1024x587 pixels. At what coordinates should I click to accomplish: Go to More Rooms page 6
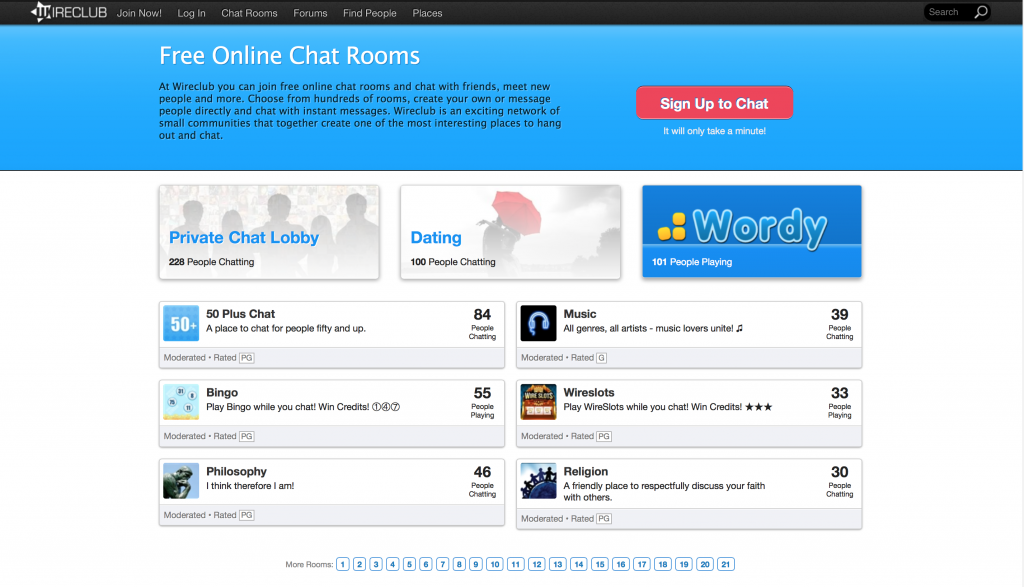[426, 564]
